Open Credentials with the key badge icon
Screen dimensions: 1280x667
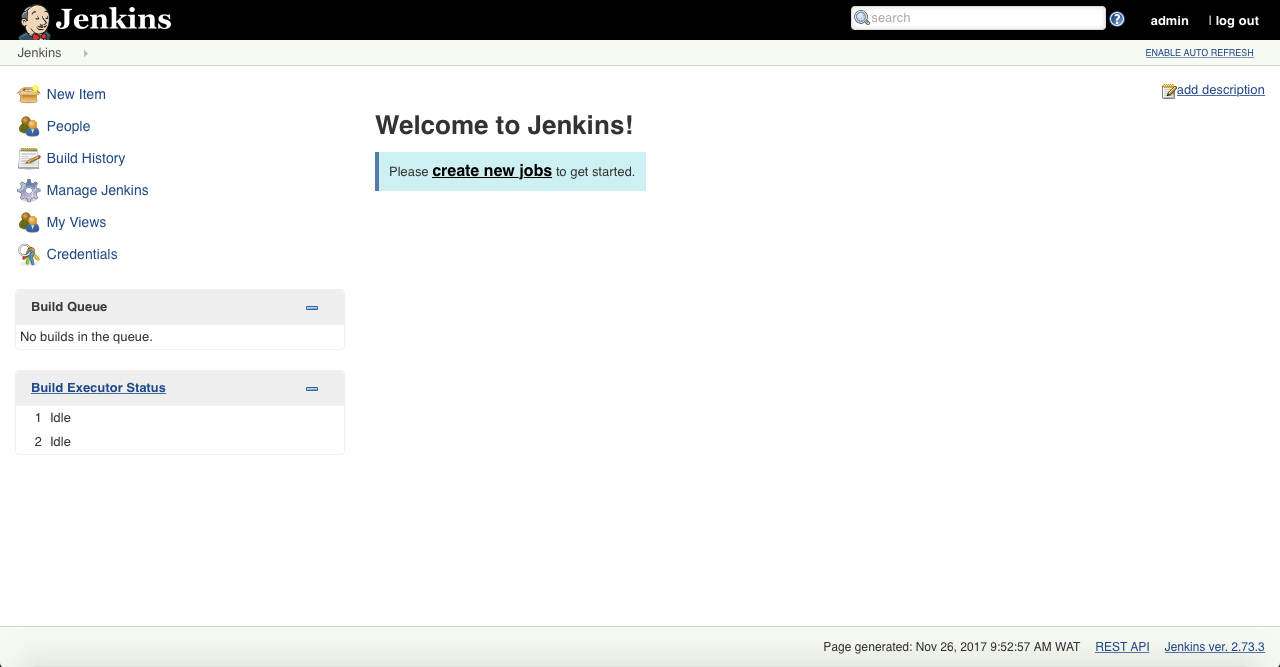tap(28, 254)
